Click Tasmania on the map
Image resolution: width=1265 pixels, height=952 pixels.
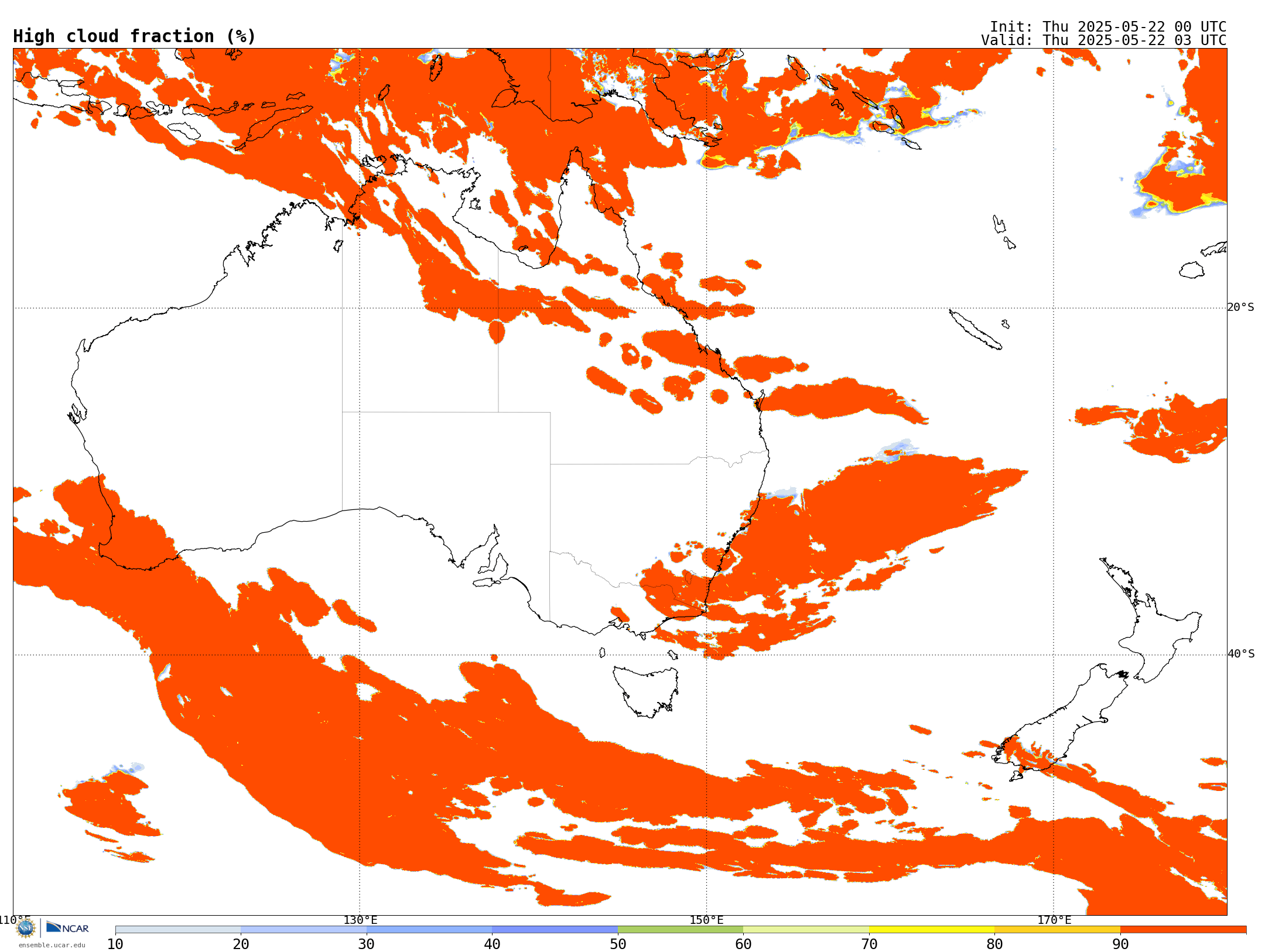pyautogui.click(x=646, y=691)
